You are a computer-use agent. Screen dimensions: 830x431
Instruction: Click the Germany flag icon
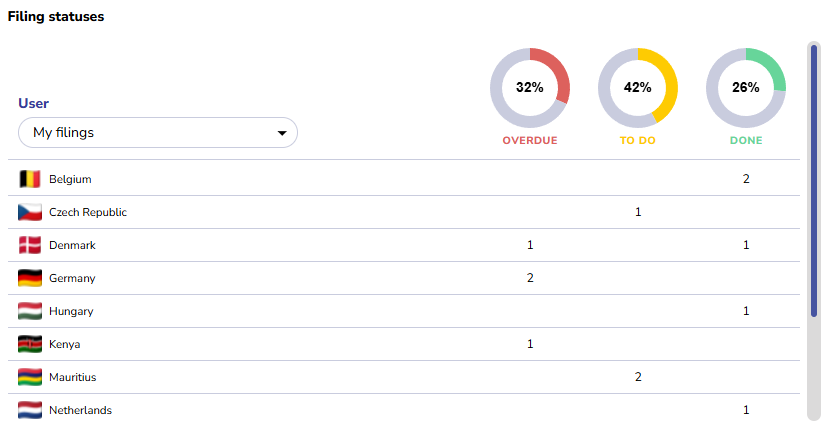pyautogui.click(x=30, y=278)
